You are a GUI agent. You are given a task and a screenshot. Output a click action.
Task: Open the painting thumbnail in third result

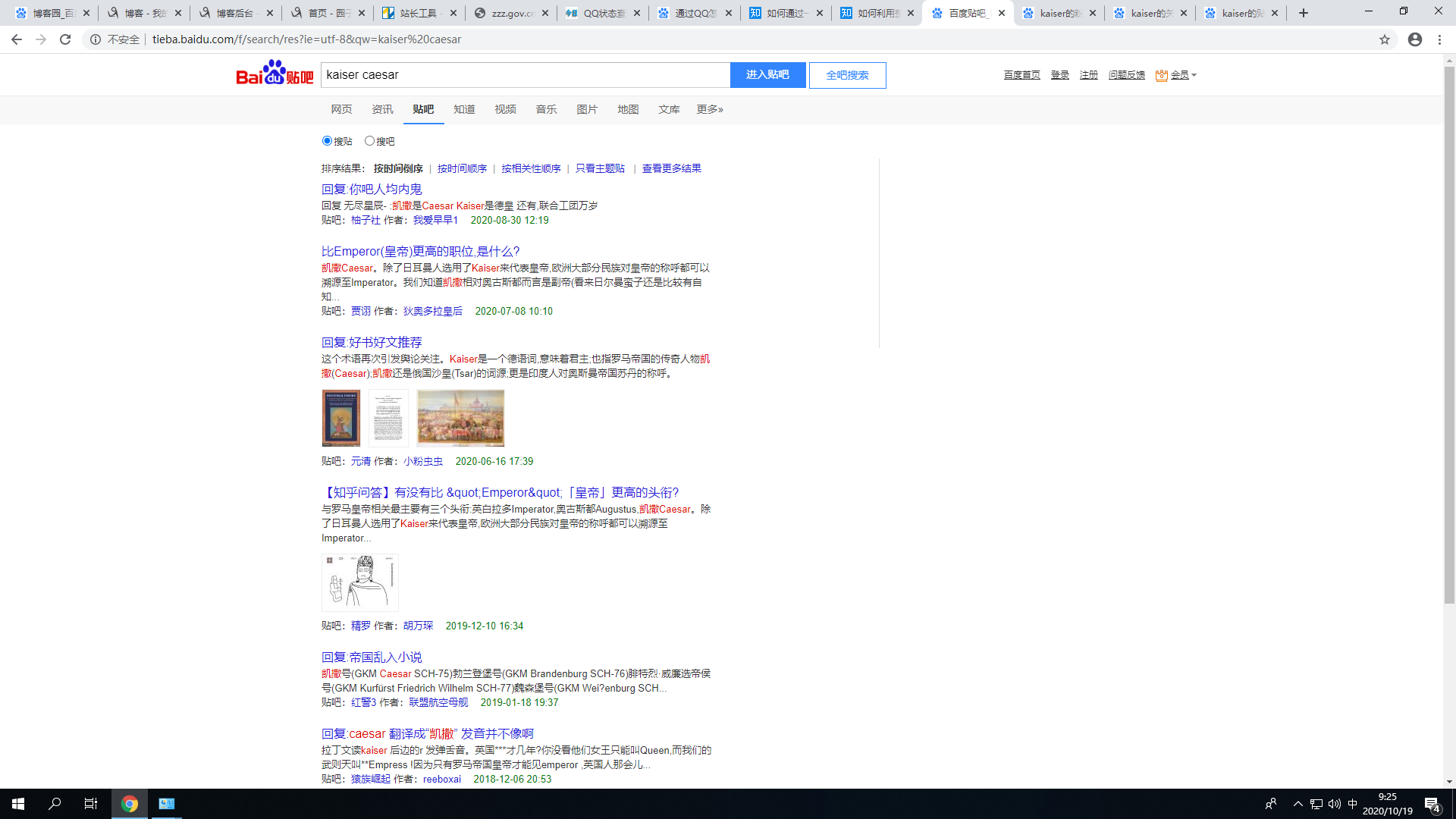[x=460, y=418]
